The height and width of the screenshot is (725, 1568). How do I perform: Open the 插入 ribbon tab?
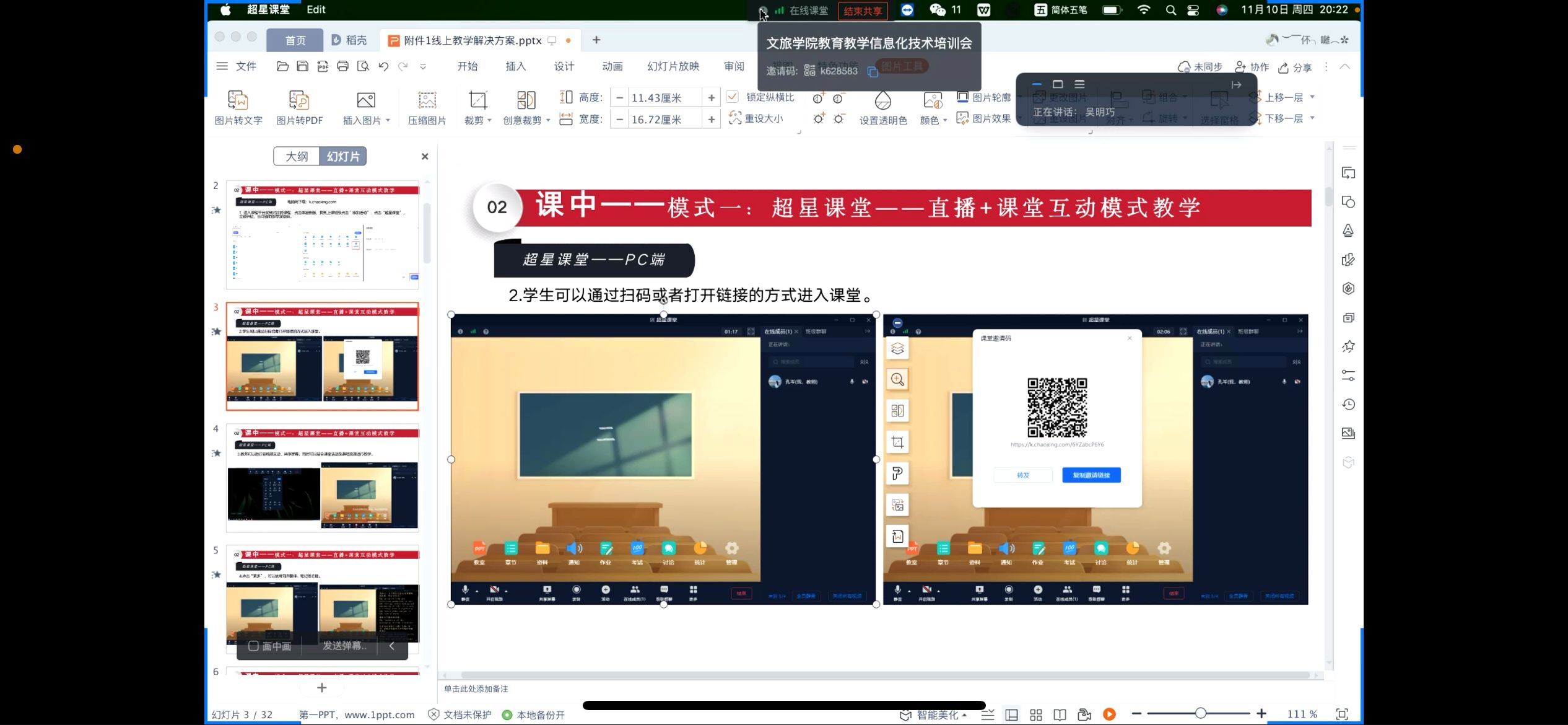click(x=516, y=66)
